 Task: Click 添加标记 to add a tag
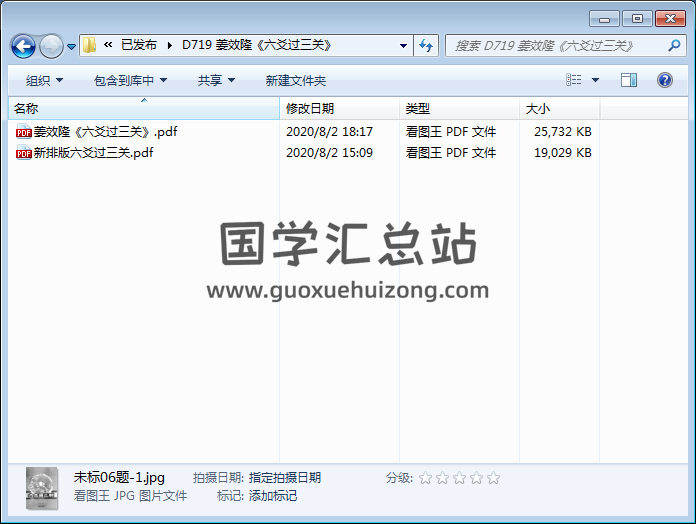[x=273, y=496]
